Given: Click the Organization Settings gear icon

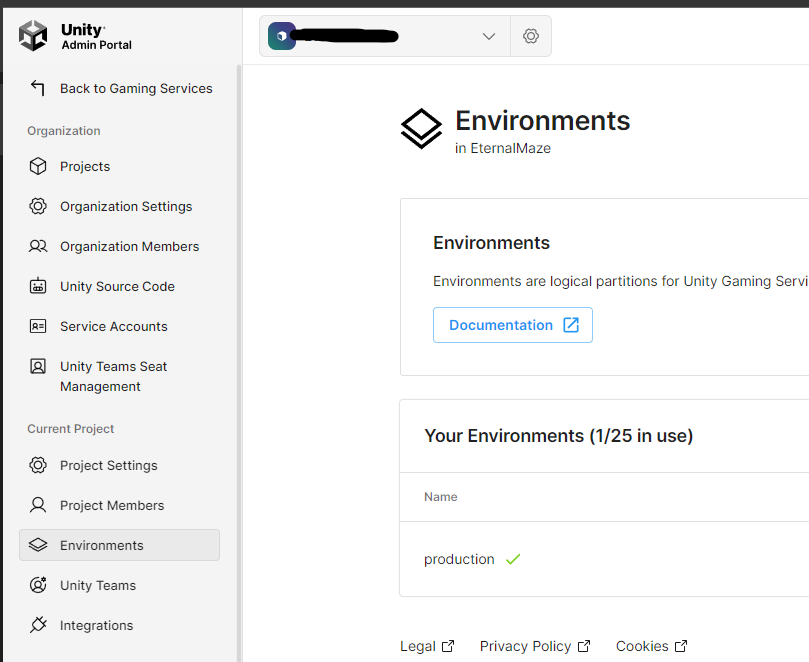Looking at the screenshot, I should pos(38,206).
